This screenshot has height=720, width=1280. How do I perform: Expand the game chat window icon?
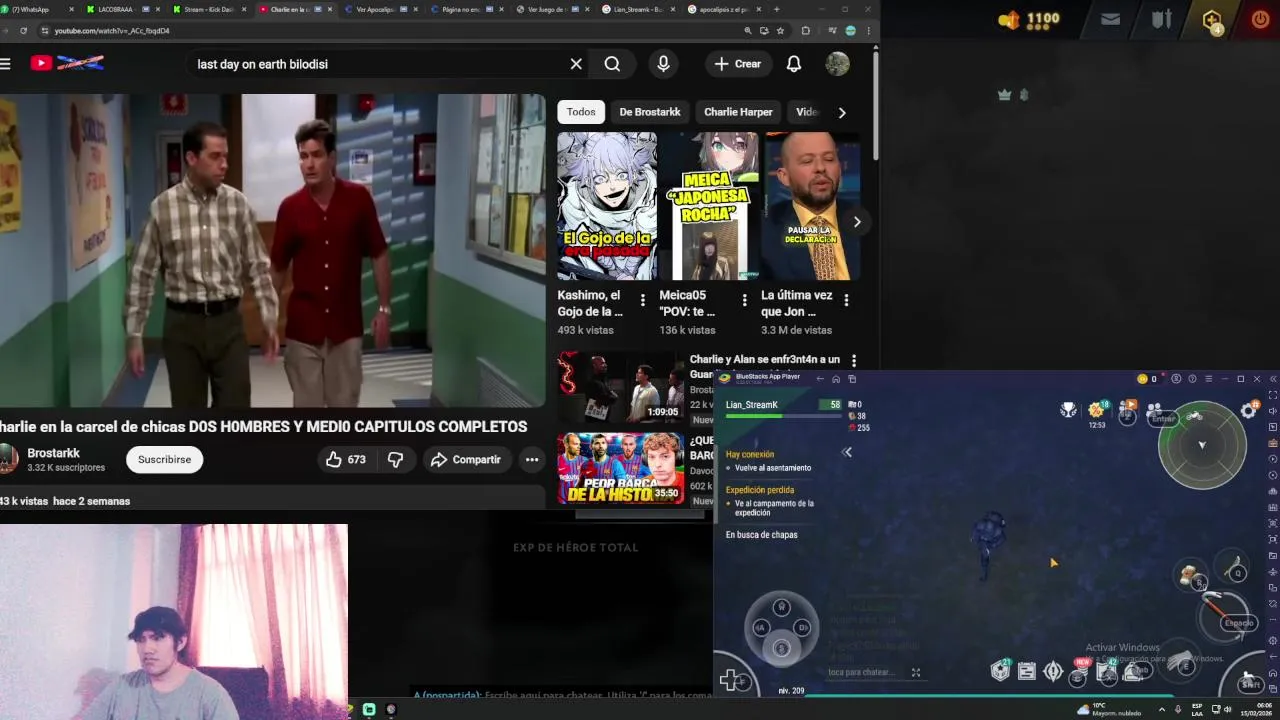(915, 672)
